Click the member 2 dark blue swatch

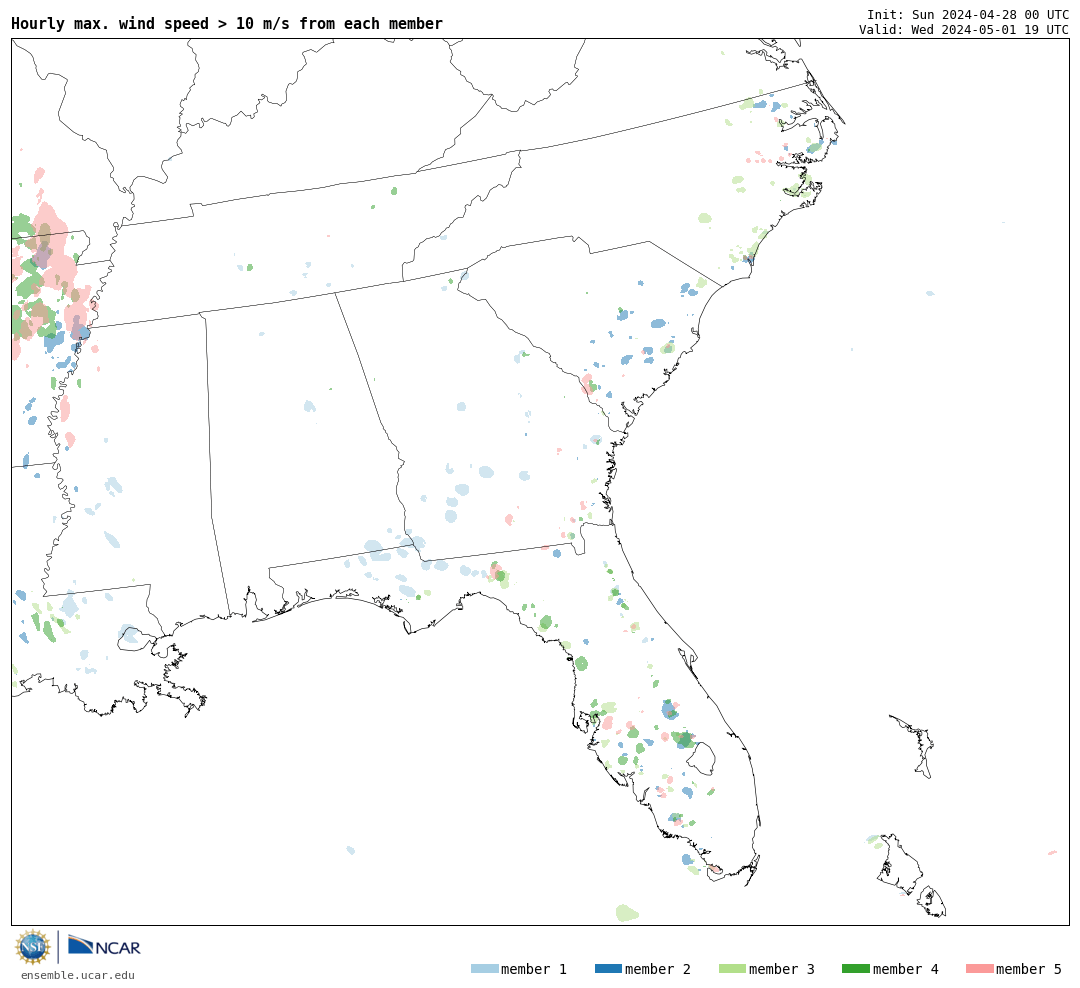pyautogui.click(x=608, y=969)
